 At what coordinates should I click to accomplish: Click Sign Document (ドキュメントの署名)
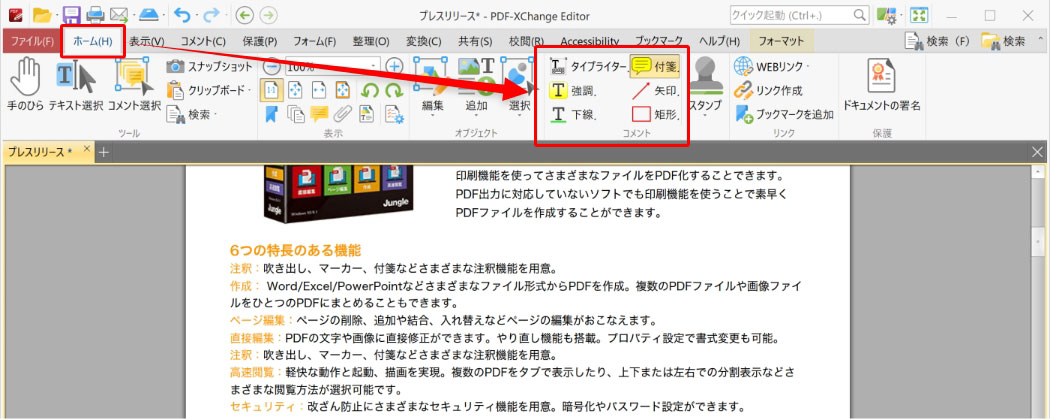[882, 84]
